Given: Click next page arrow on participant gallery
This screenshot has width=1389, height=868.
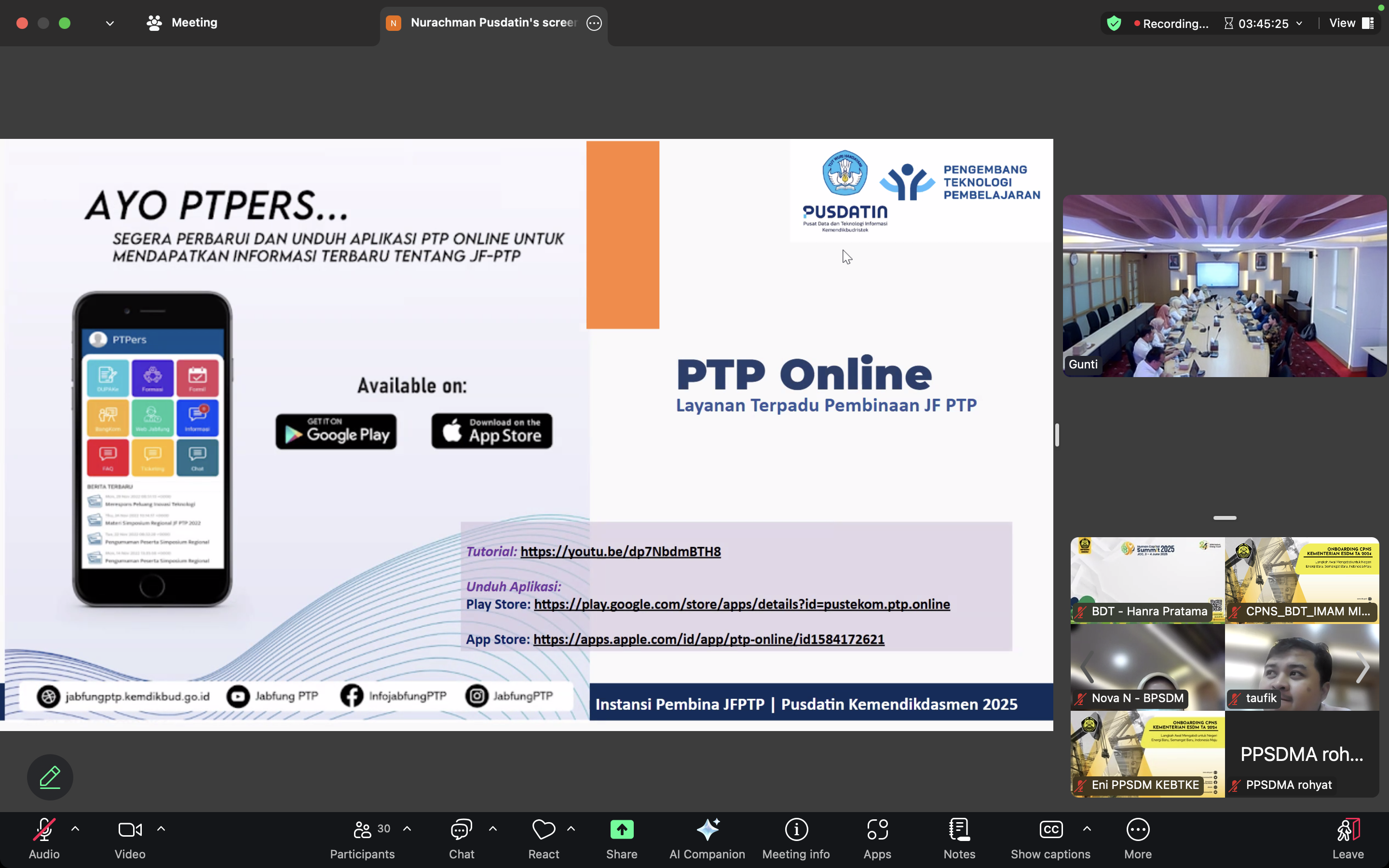Looking at the screenshot, I should (1362, 667).
